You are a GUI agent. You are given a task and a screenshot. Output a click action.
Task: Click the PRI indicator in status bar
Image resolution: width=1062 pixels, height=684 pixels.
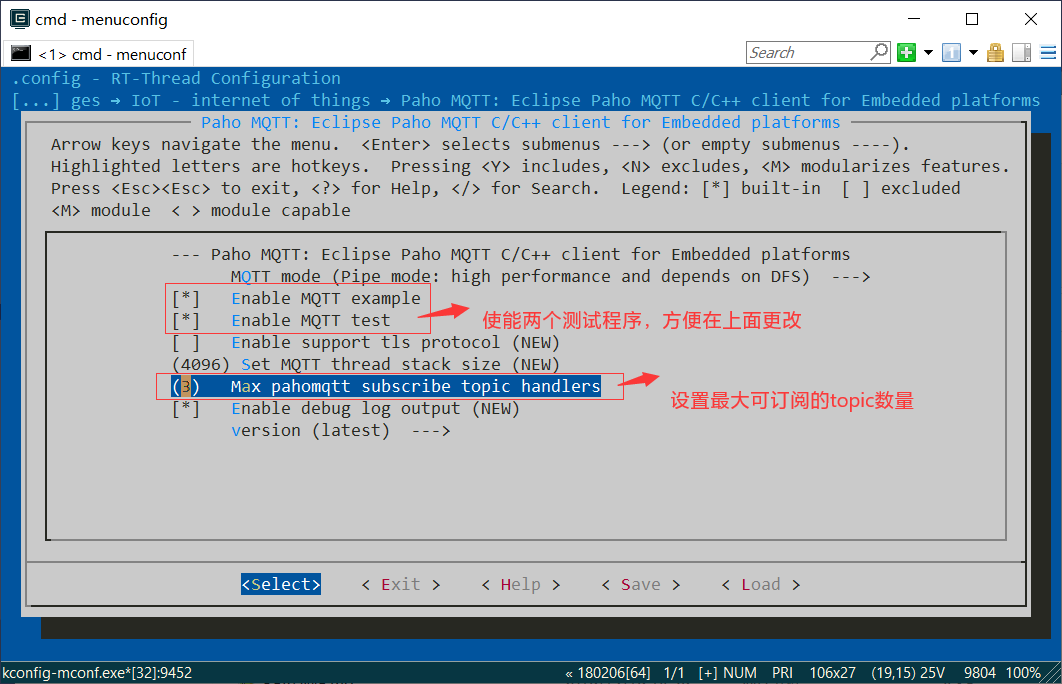pyautogui.click(x=782, y=673)
